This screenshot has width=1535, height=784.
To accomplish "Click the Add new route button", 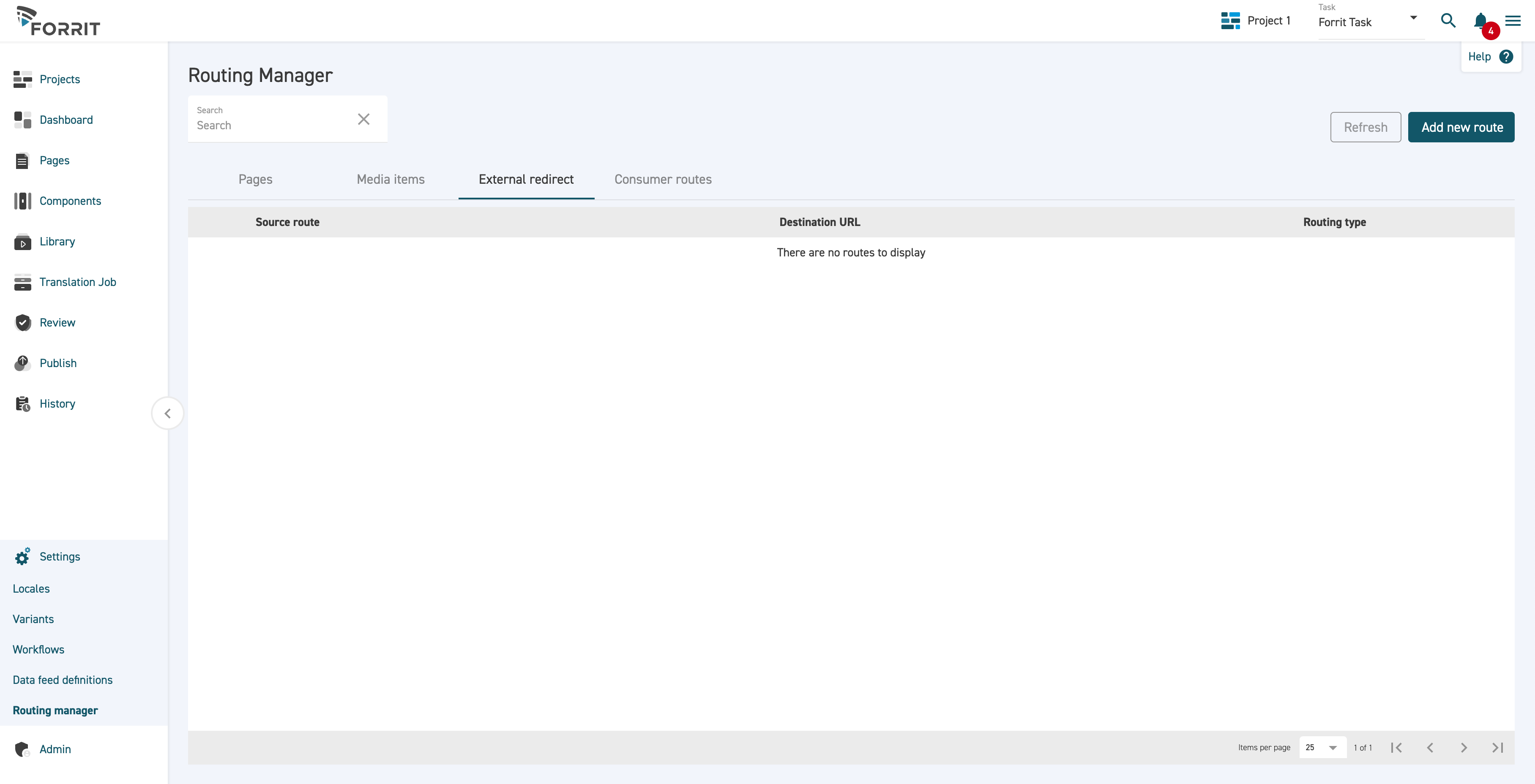I will (x=1461, y=127).
